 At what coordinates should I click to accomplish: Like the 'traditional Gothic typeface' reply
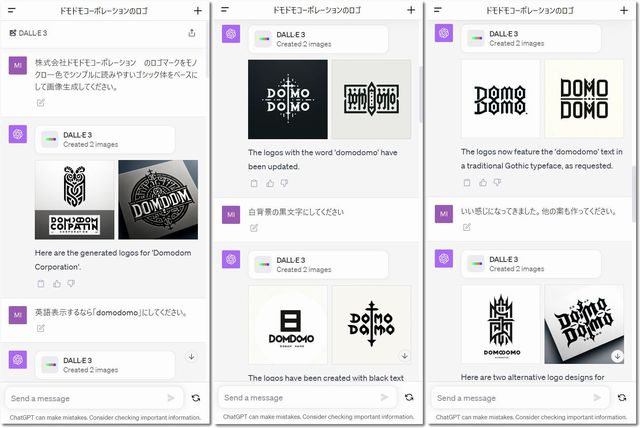[483, 182]
